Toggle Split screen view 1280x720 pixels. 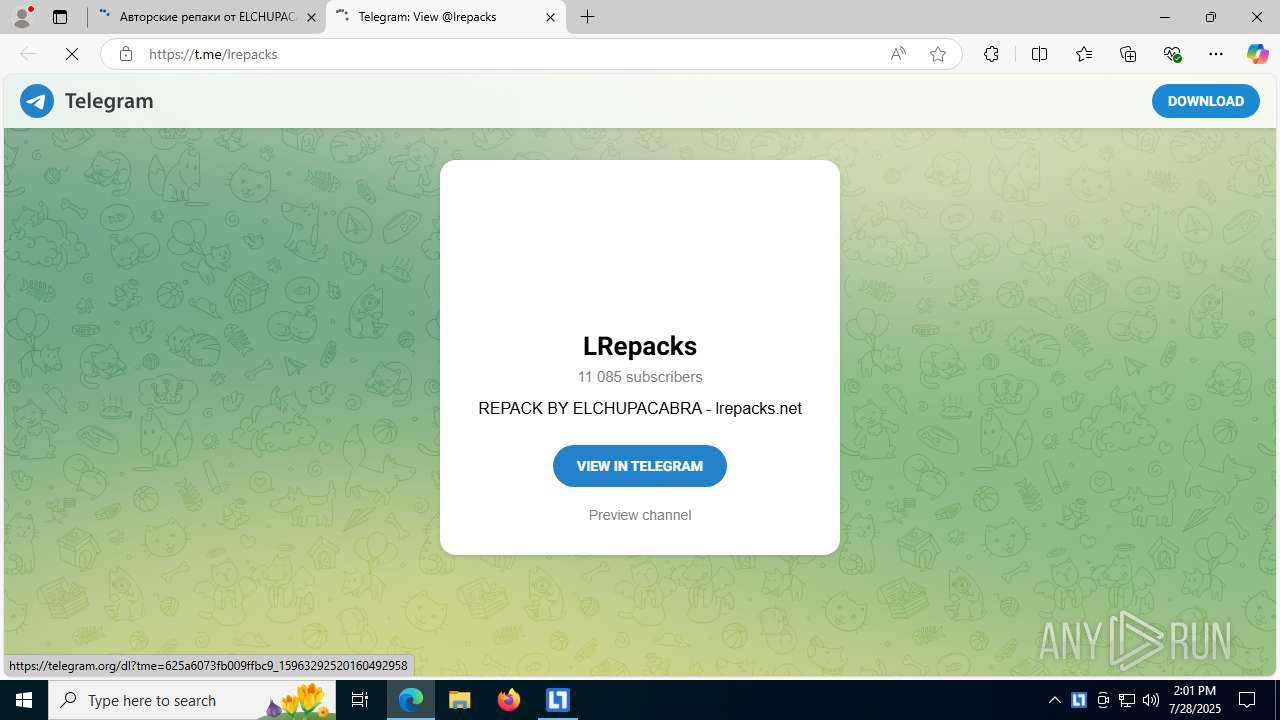1040,54
